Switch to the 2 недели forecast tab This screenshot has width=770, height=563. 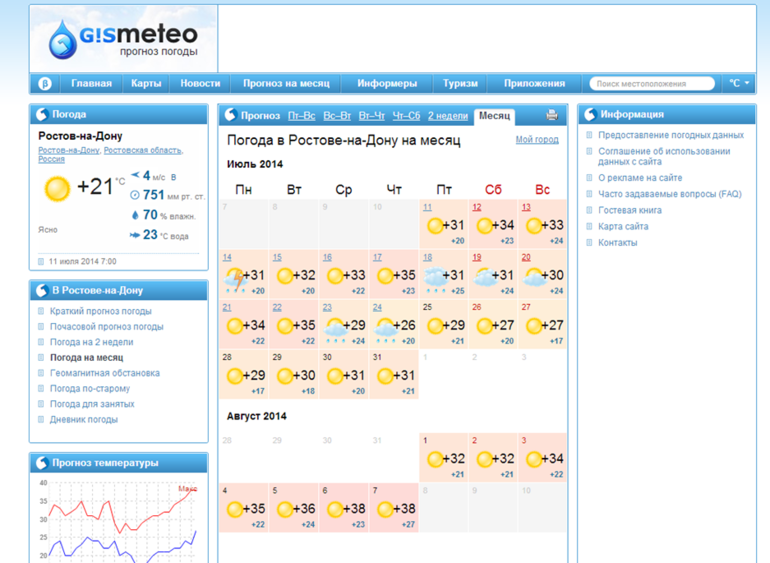click(x=447, y=116)
